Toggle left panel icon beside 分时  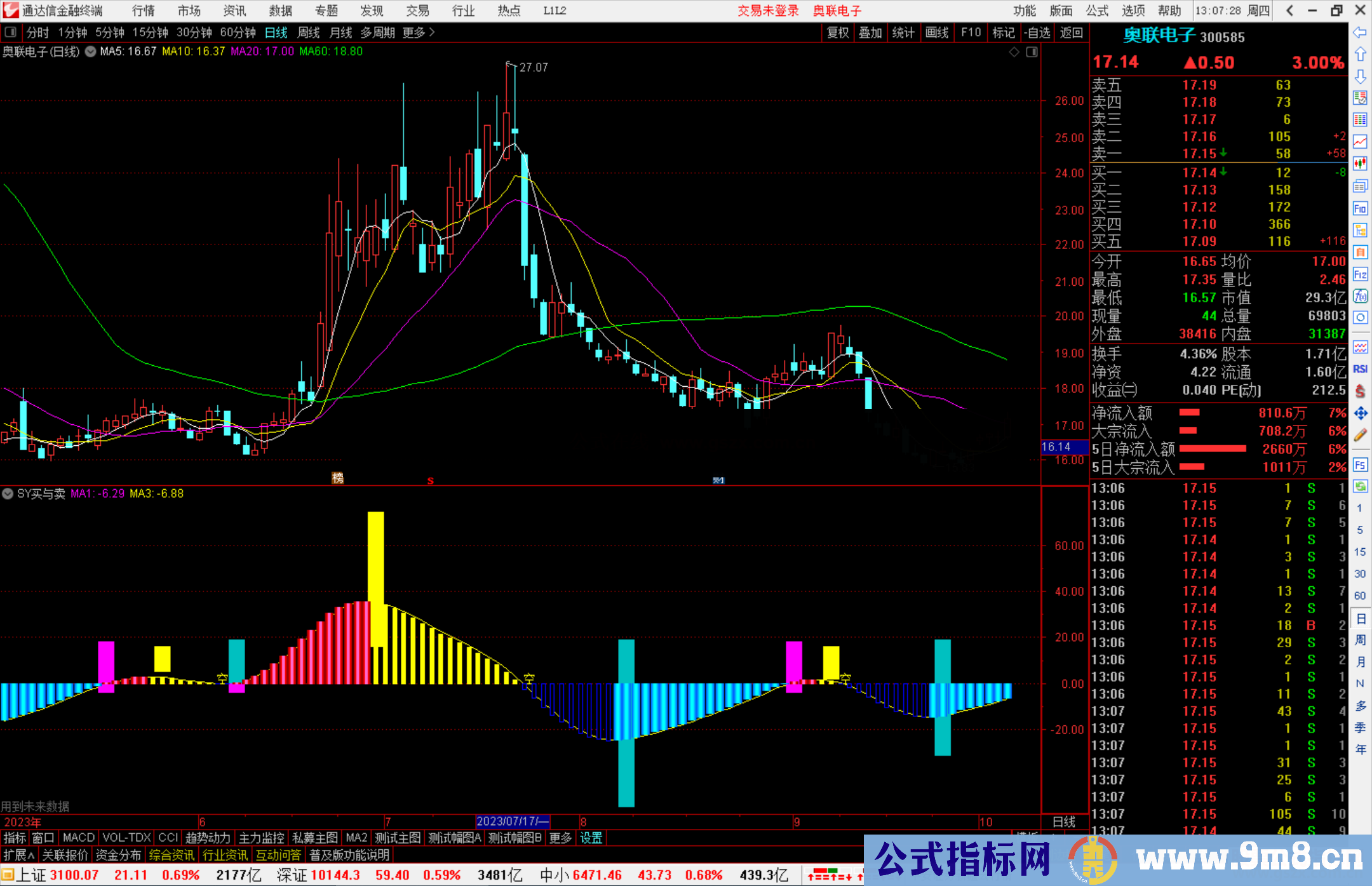click(x=10, y=32)
